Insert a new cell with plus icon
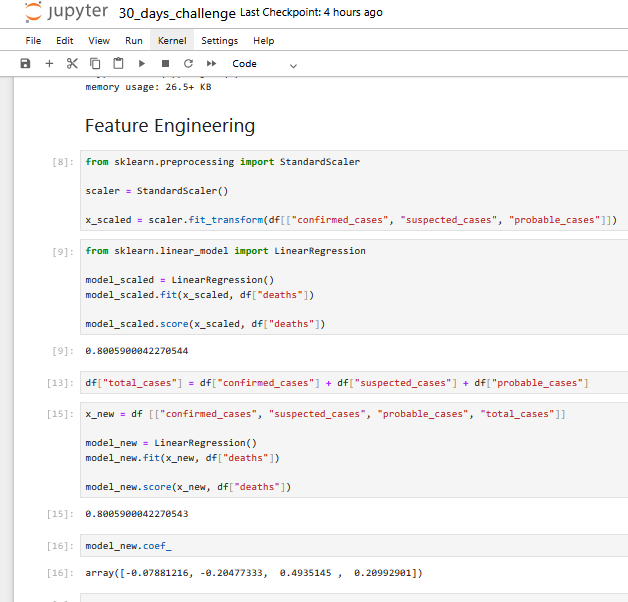 tap(49, 63)
